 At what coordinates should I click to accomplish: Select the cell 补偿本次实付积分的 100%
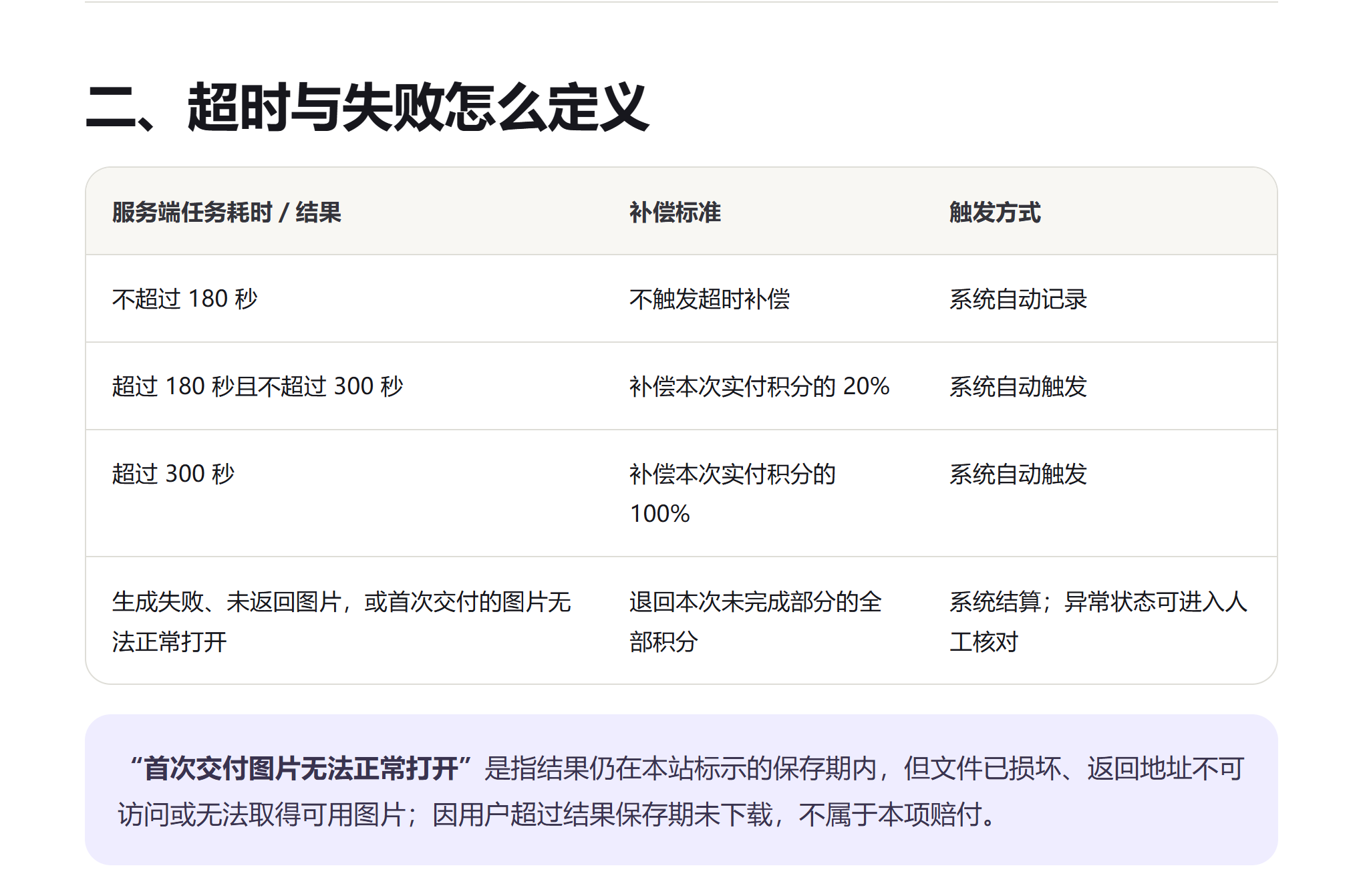[x=732, y=493]
